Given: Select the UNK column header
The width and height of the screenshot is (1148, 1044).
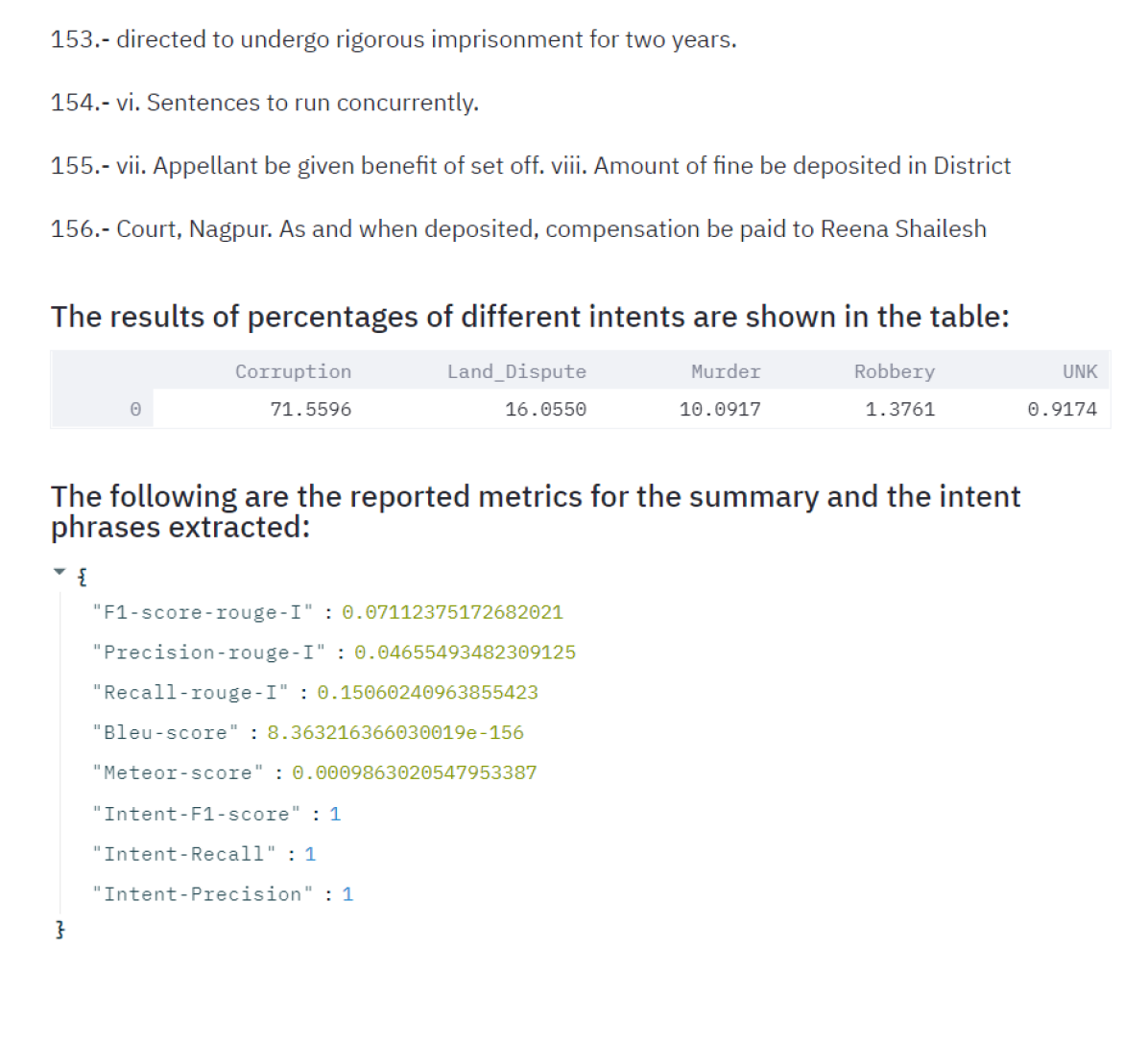Looking at the screenshot, I should tap(1079, 371).
